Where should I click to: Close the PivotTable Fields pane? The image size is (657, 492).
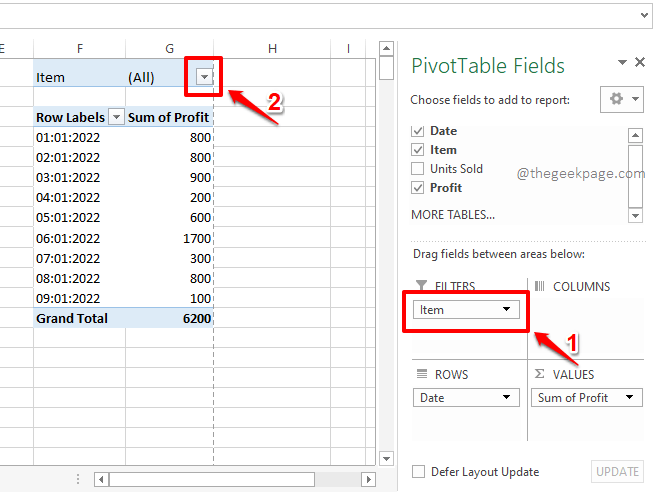(640, 62)
